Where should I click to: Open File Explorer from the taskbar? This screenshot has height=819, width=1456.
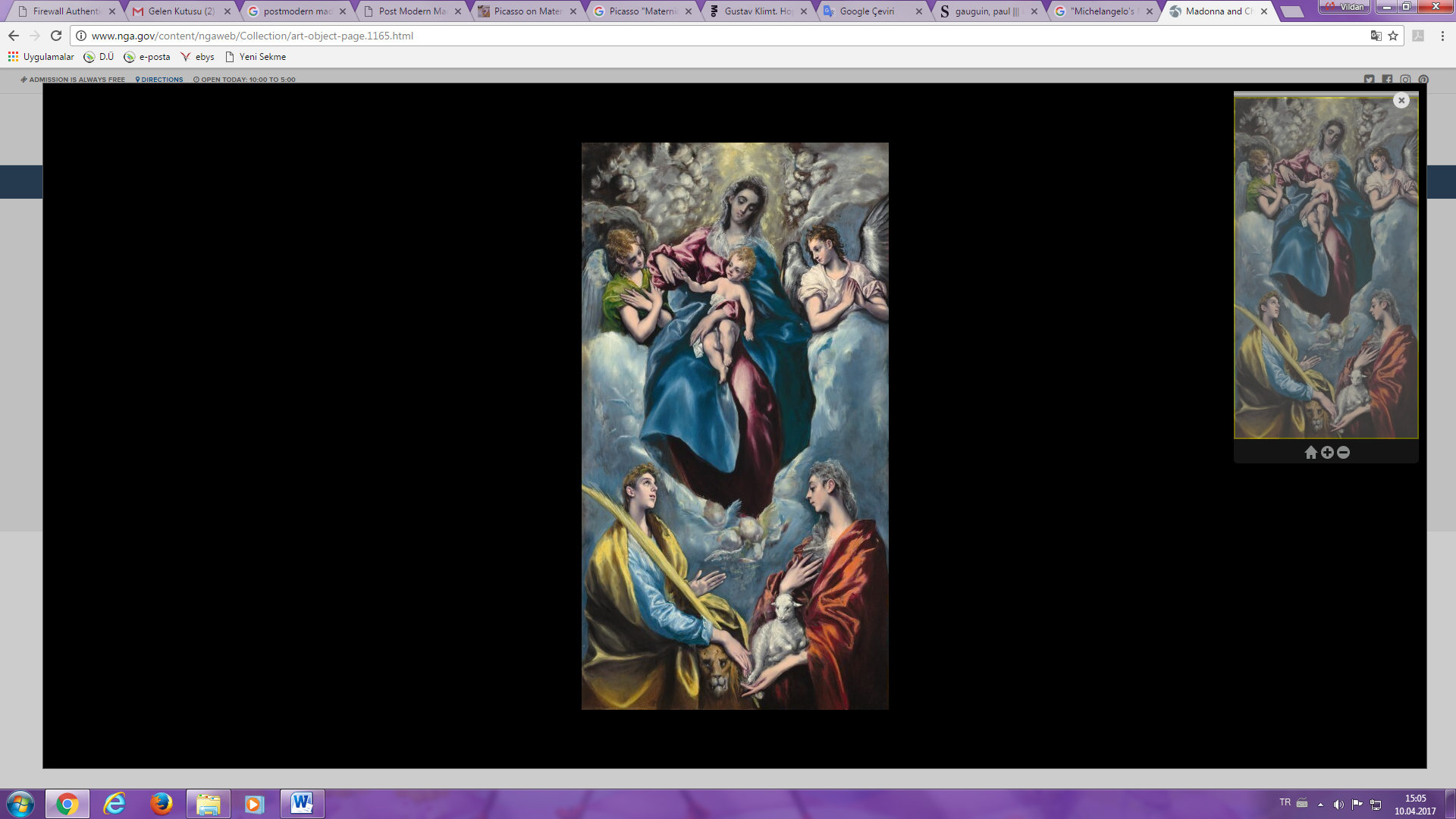click(208, 804)
